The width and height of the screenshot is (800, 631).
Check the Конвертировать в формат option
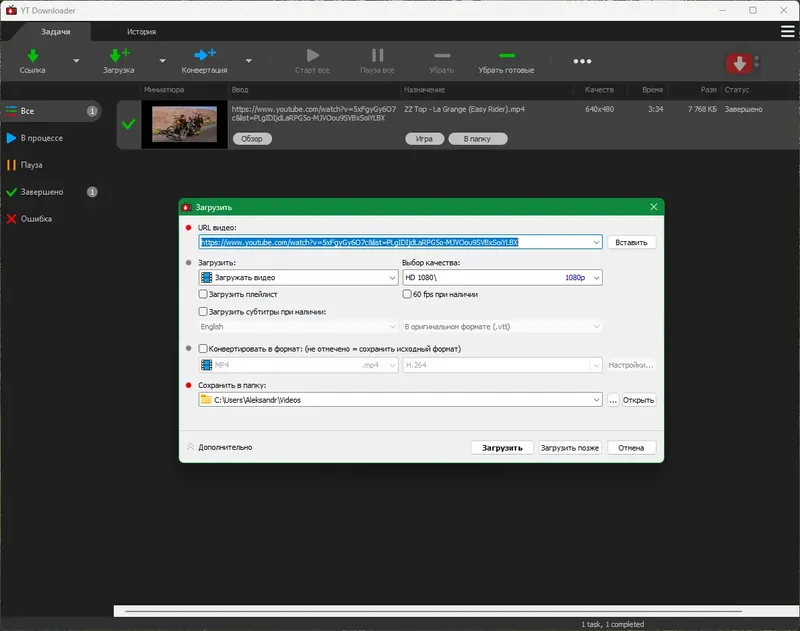203,349
